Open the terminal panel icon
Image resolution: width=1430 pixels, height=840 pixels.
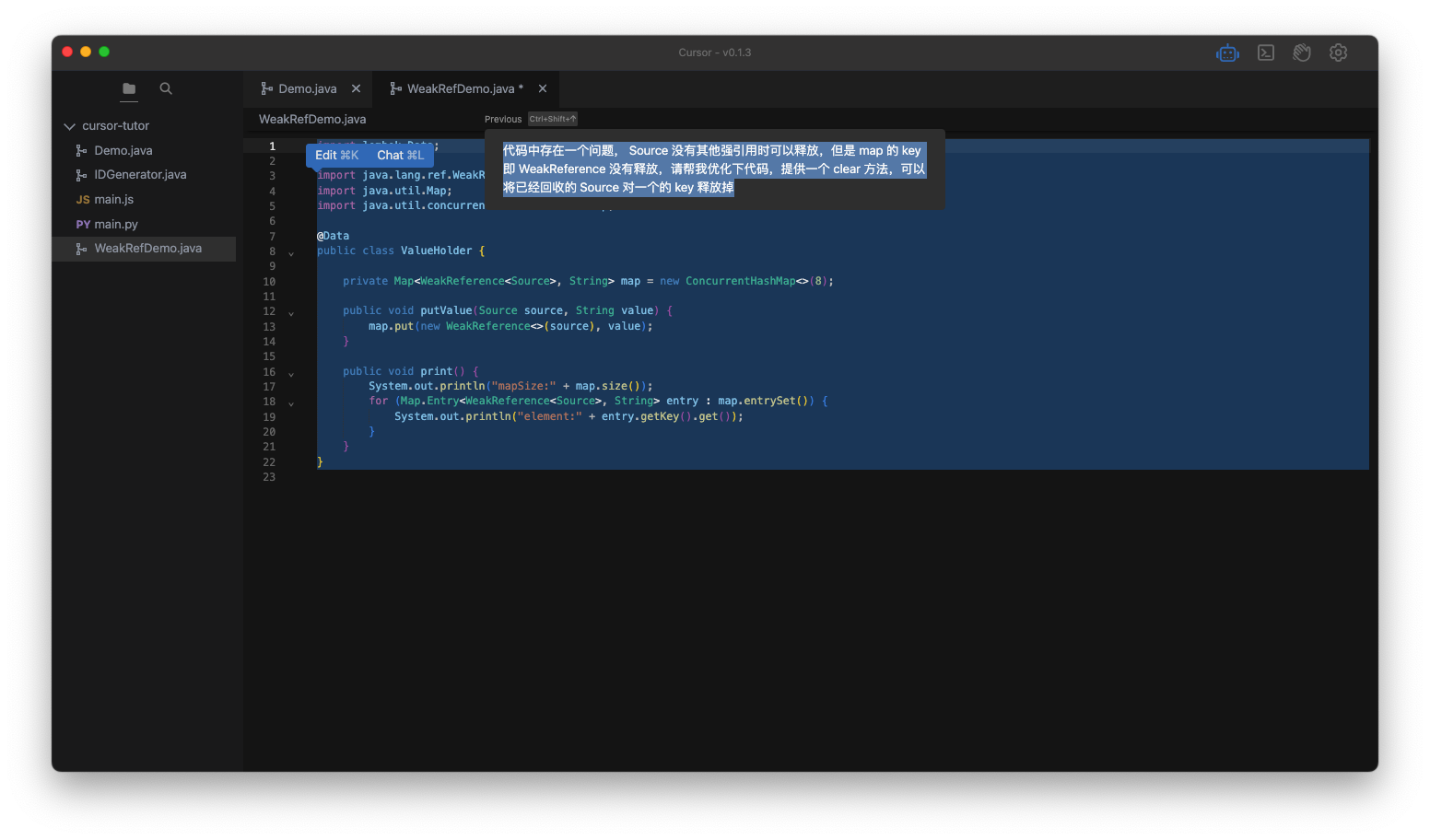tap(1266, 53)
